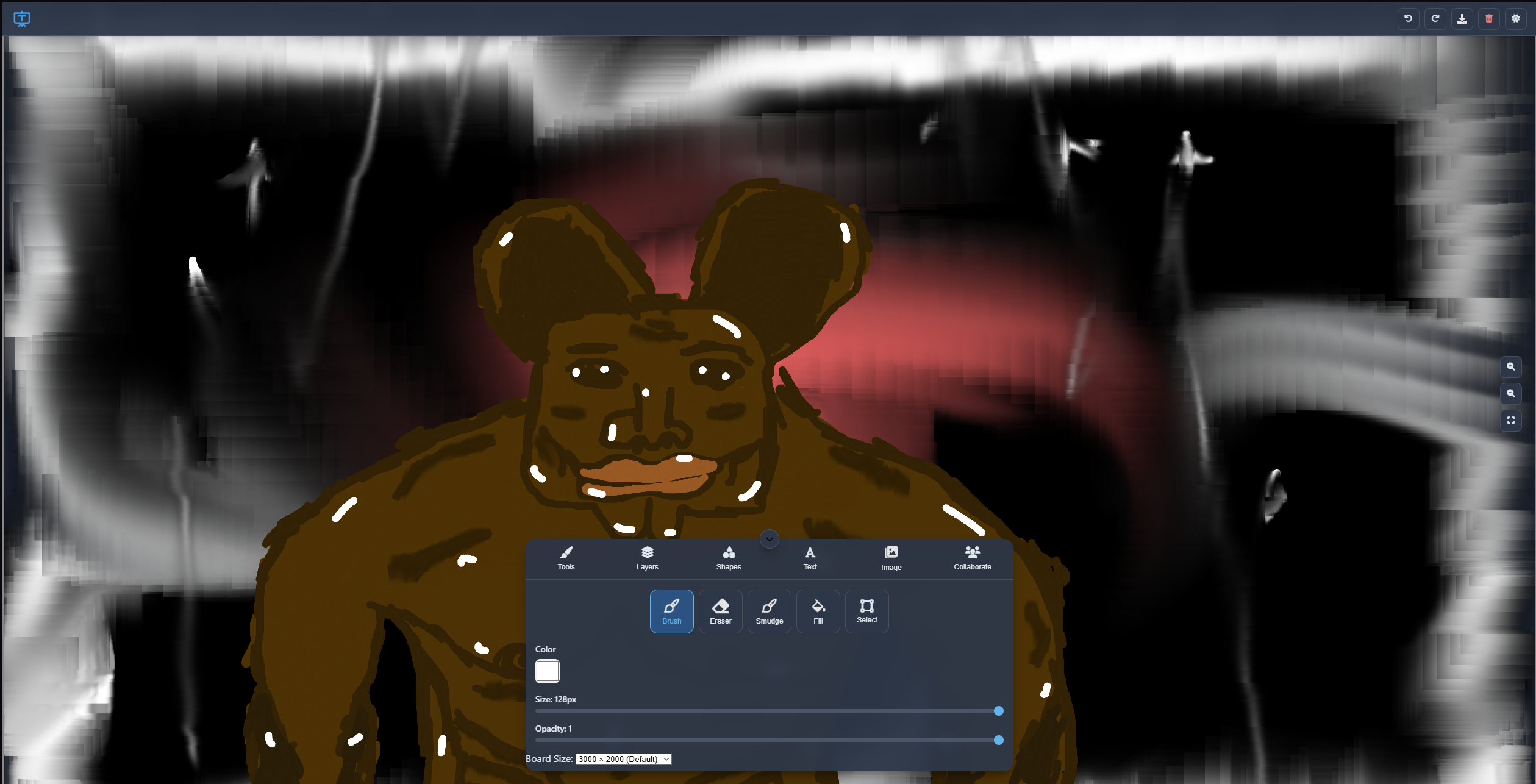Undo the last stroke
The height and width of the screenshot is (784, 1536).
pyautogui.click(x=1408, y=18)
